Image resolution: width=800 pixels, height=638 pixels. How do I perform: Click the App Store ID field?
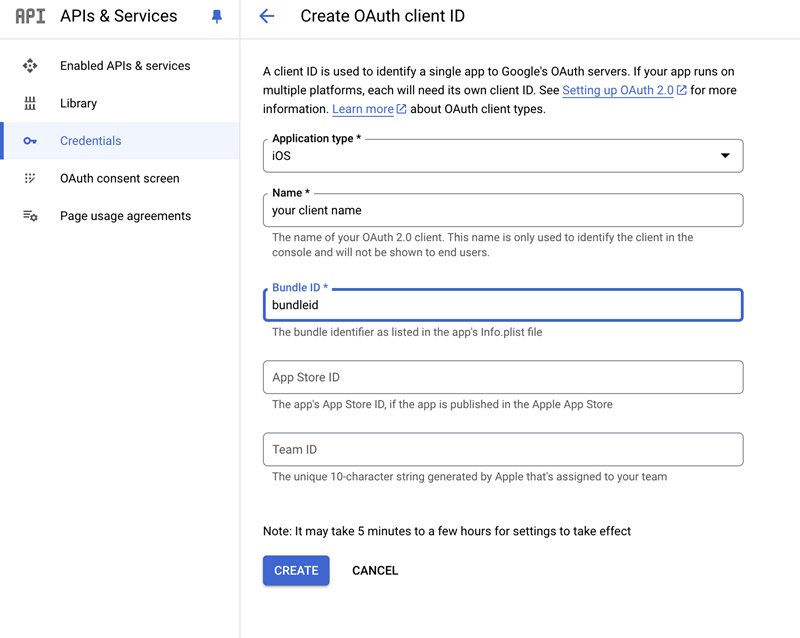tap(503, 377)
